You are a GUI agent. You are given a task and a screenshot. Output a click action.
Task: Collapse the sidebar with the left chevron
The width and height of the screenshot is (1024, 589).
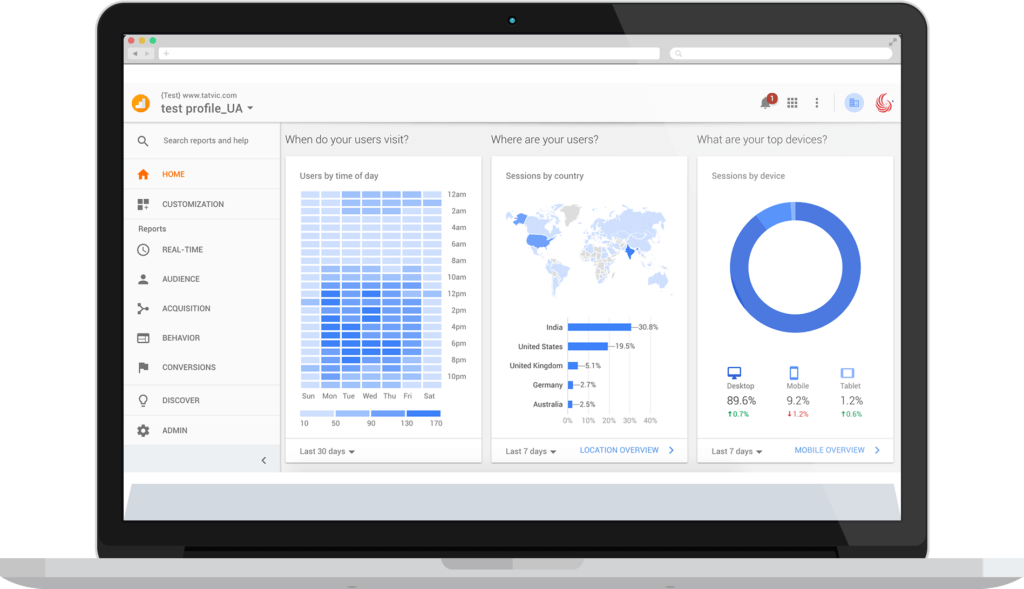point(264,460)
